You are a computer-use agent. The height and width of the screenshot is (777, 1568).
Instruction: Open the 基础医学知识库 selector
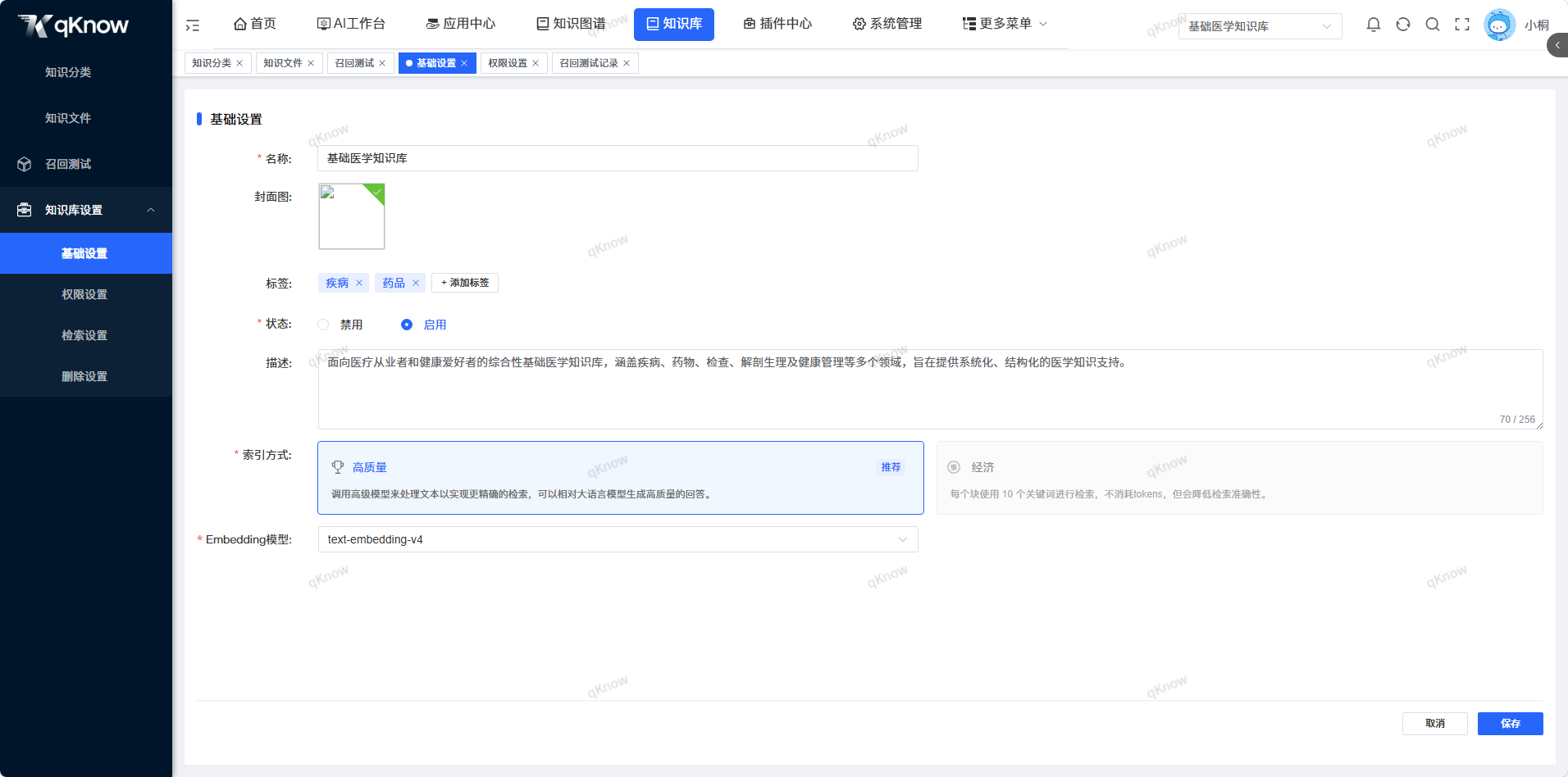1260,26
